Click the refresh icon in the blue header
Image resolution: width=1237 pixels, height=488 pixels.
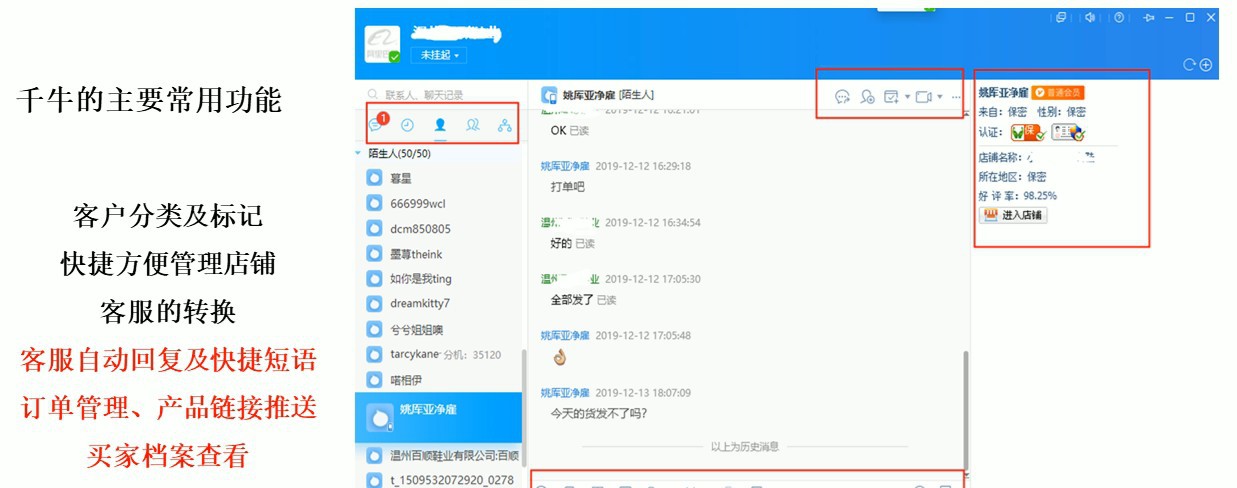1189,64
